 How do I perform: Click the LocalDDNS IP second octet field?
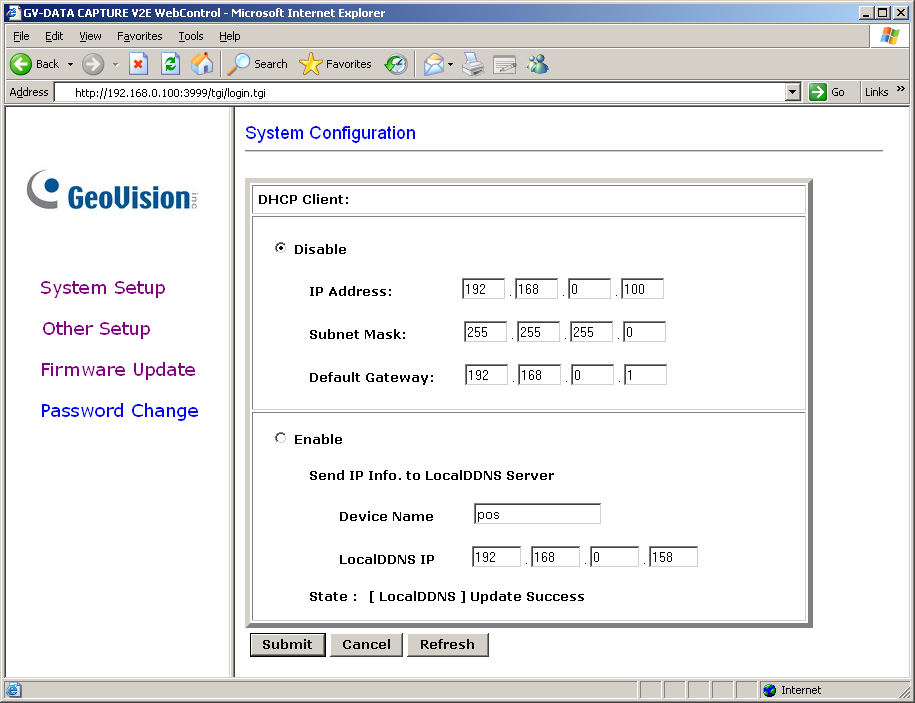pyautogui.click(x=556, y=557)
